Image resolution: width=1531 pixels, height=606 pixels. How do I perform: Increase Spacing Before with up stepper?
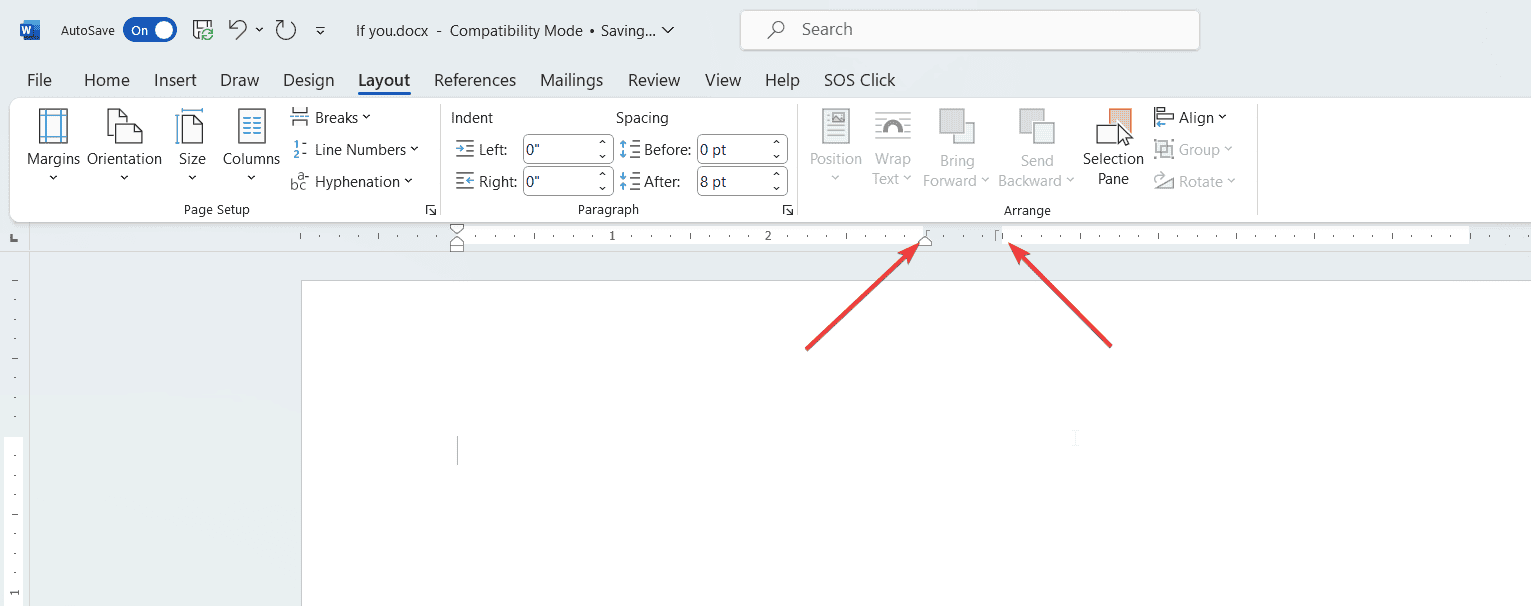(x=777, y=143)
